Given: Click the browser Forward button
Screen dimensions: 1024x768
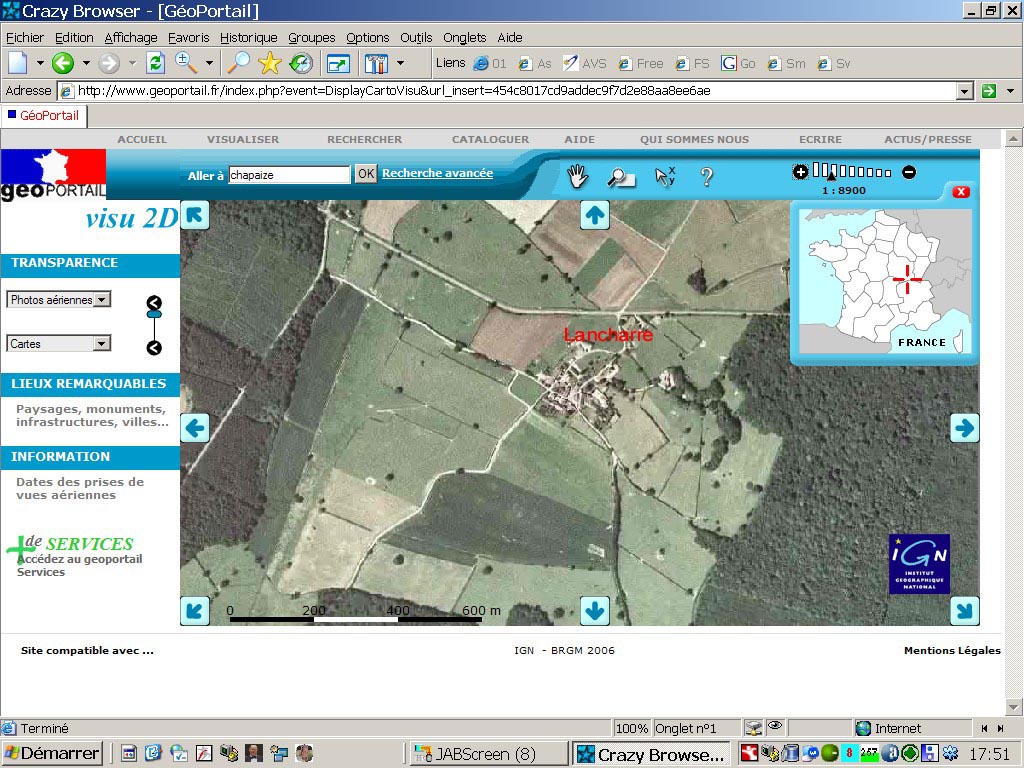Looking at the screenshot, I should (x=109, y=63).
